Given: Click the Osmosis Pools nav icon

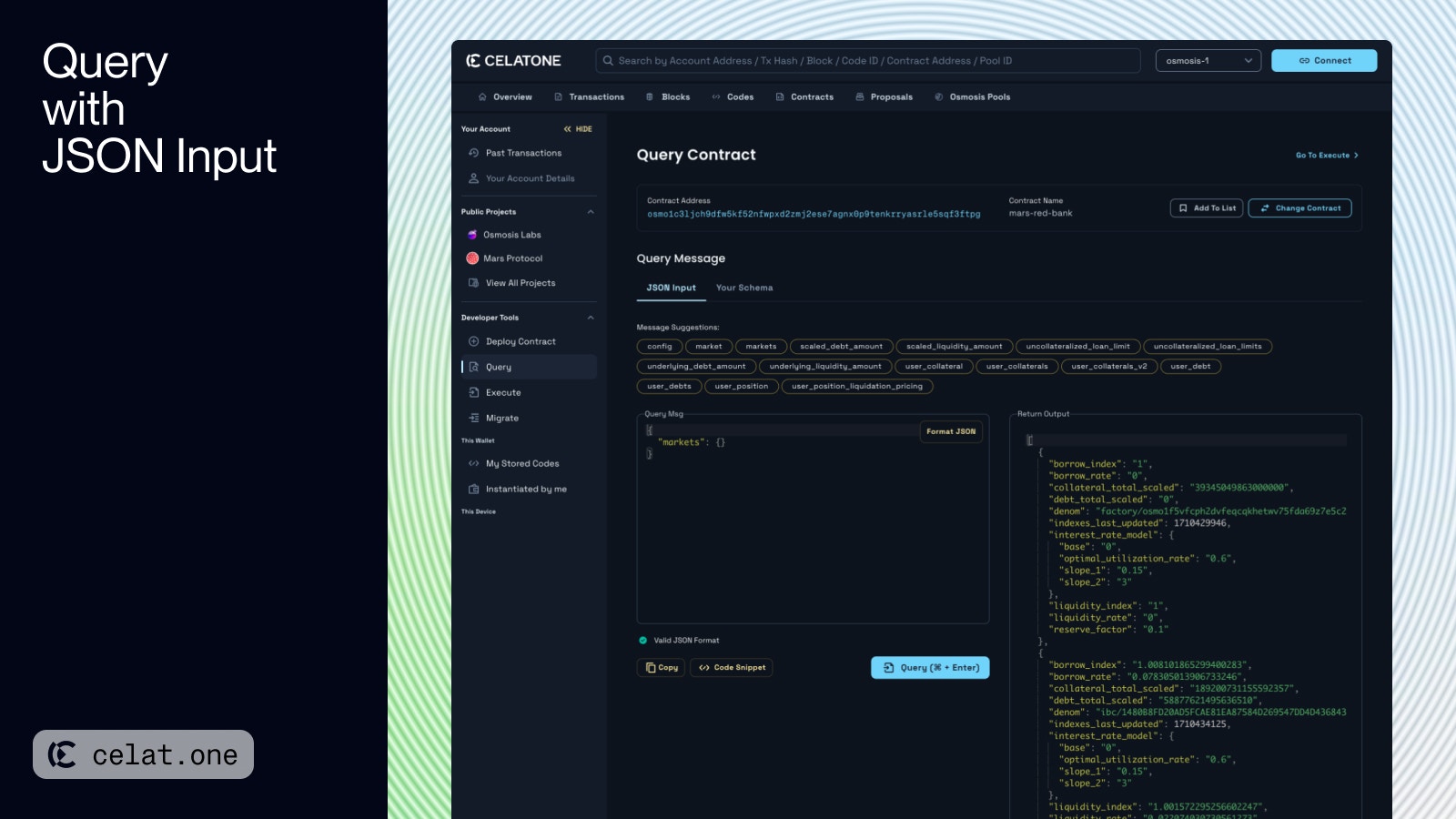Looking at the screenshot, I should (x=939, y=96).
